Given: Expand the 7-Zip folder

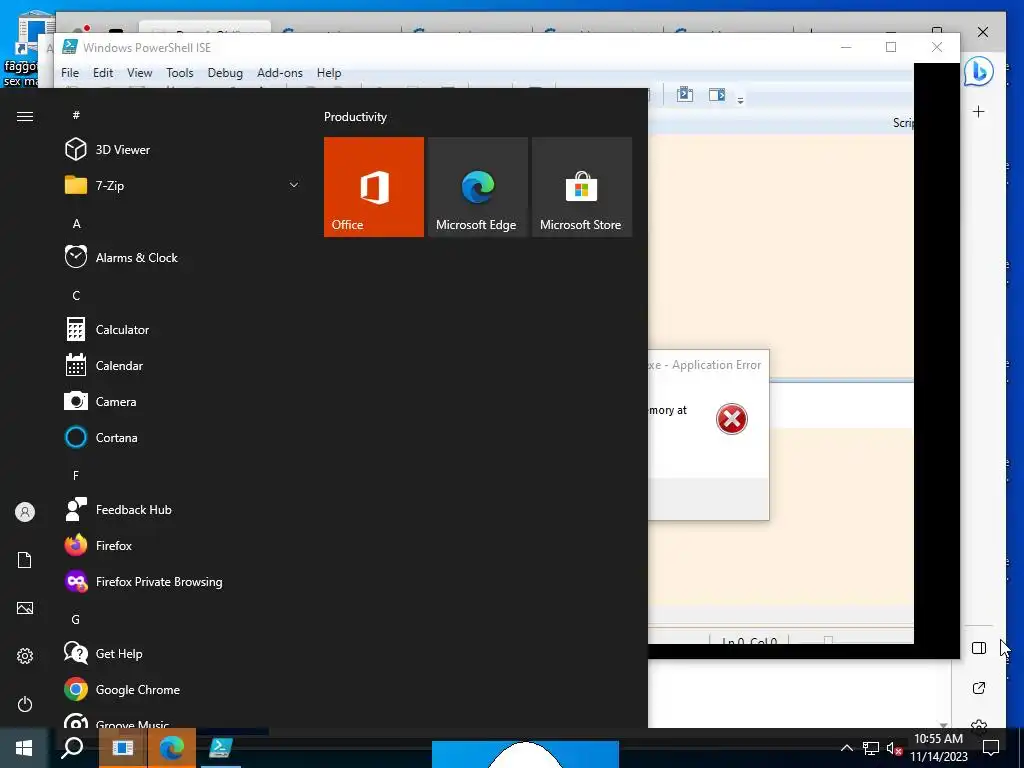Looking at the screenshot, I should coord(185,185).
